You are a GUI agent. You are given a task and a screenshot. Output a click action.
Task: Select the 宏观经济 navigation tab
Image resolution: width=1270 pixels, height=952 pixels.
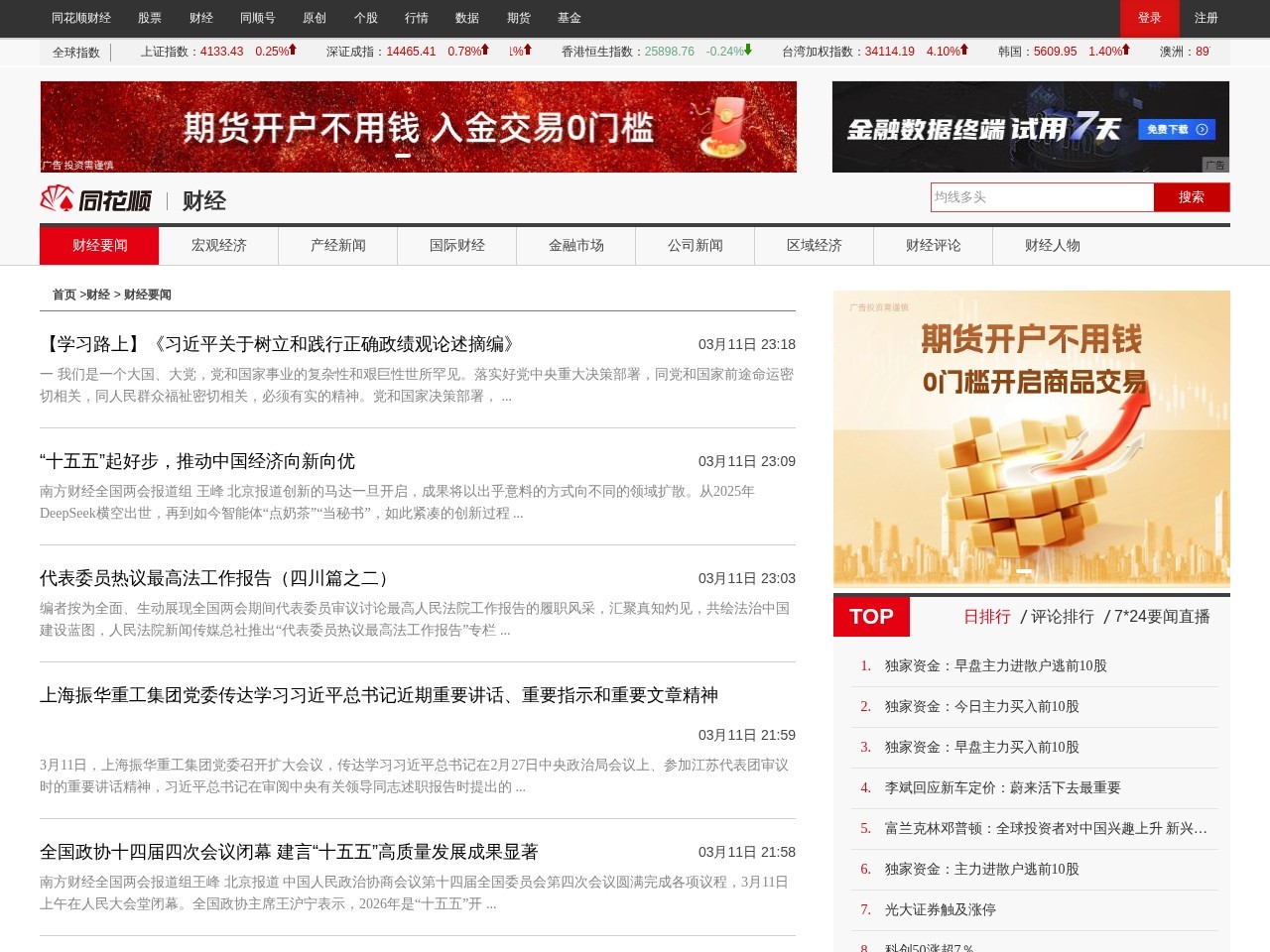click(x=218, y=246)
